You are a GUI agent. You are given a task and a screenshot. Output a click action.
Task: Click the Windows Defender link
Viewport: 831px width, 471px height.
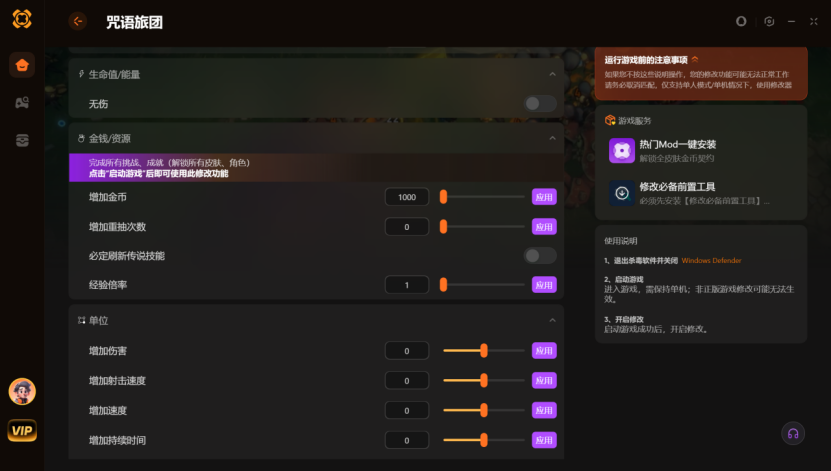click(x=711, y=260)
